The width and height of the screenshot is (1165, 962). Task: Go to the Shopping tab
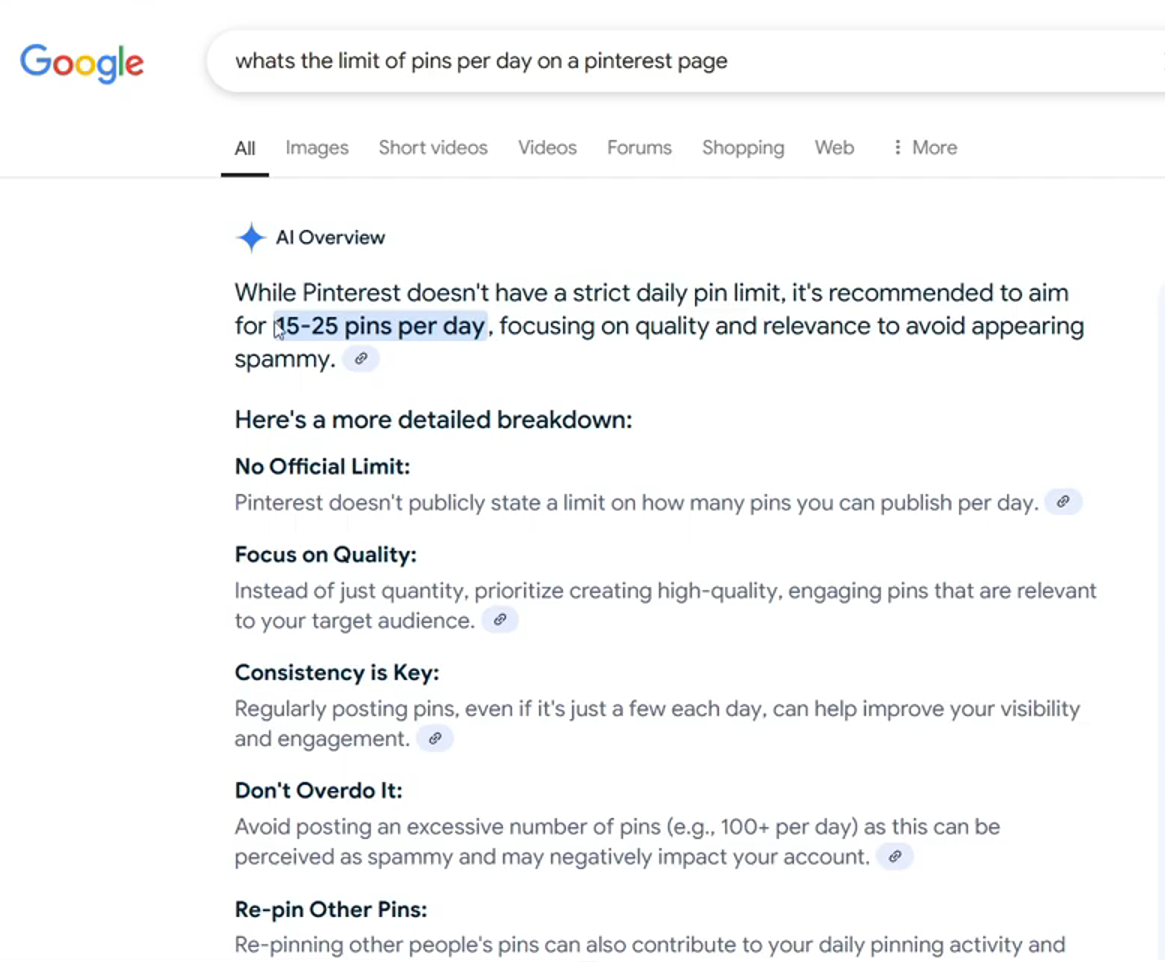point(743,148)
